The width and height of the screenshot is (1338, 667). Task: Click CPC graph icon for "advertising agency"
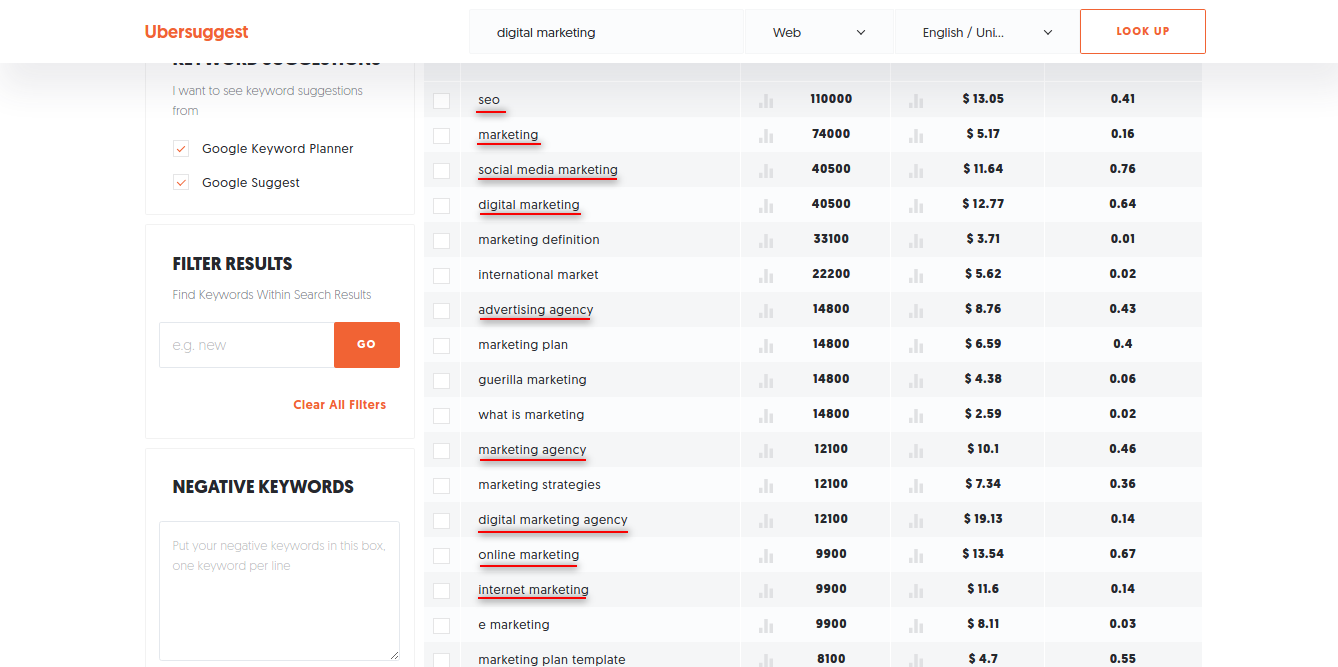tap(916, 310)
